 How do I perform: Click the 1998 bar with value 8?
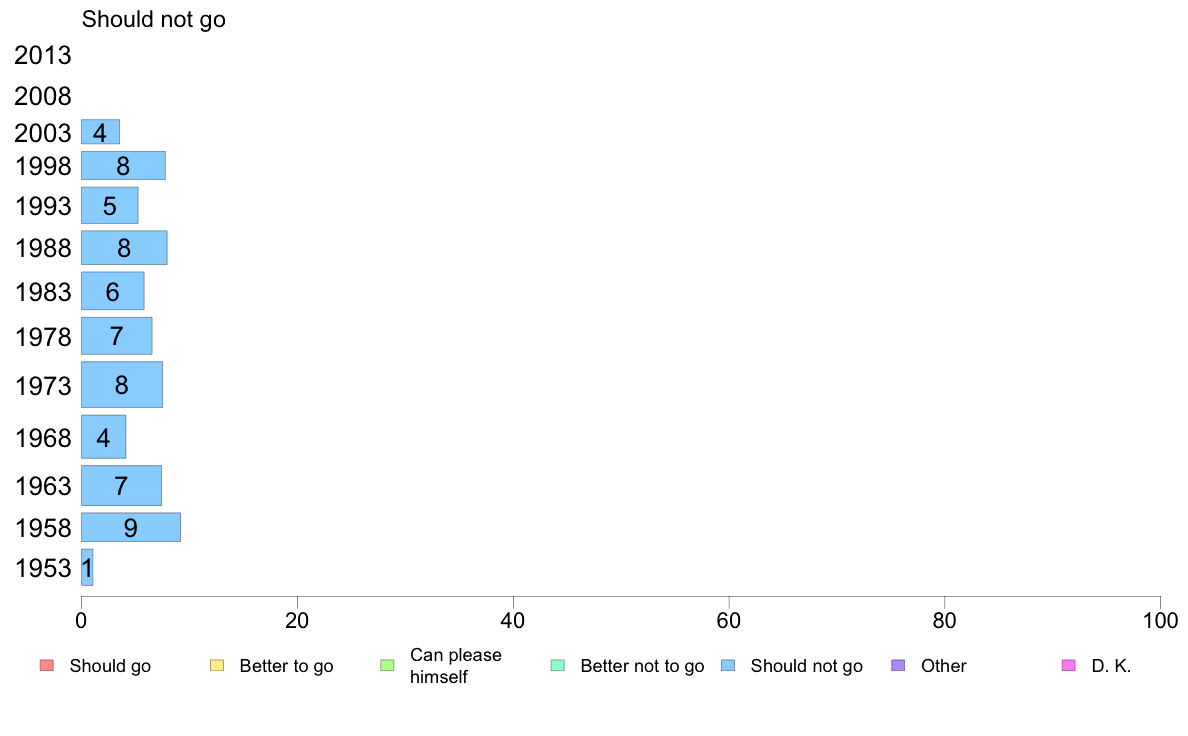123,165
